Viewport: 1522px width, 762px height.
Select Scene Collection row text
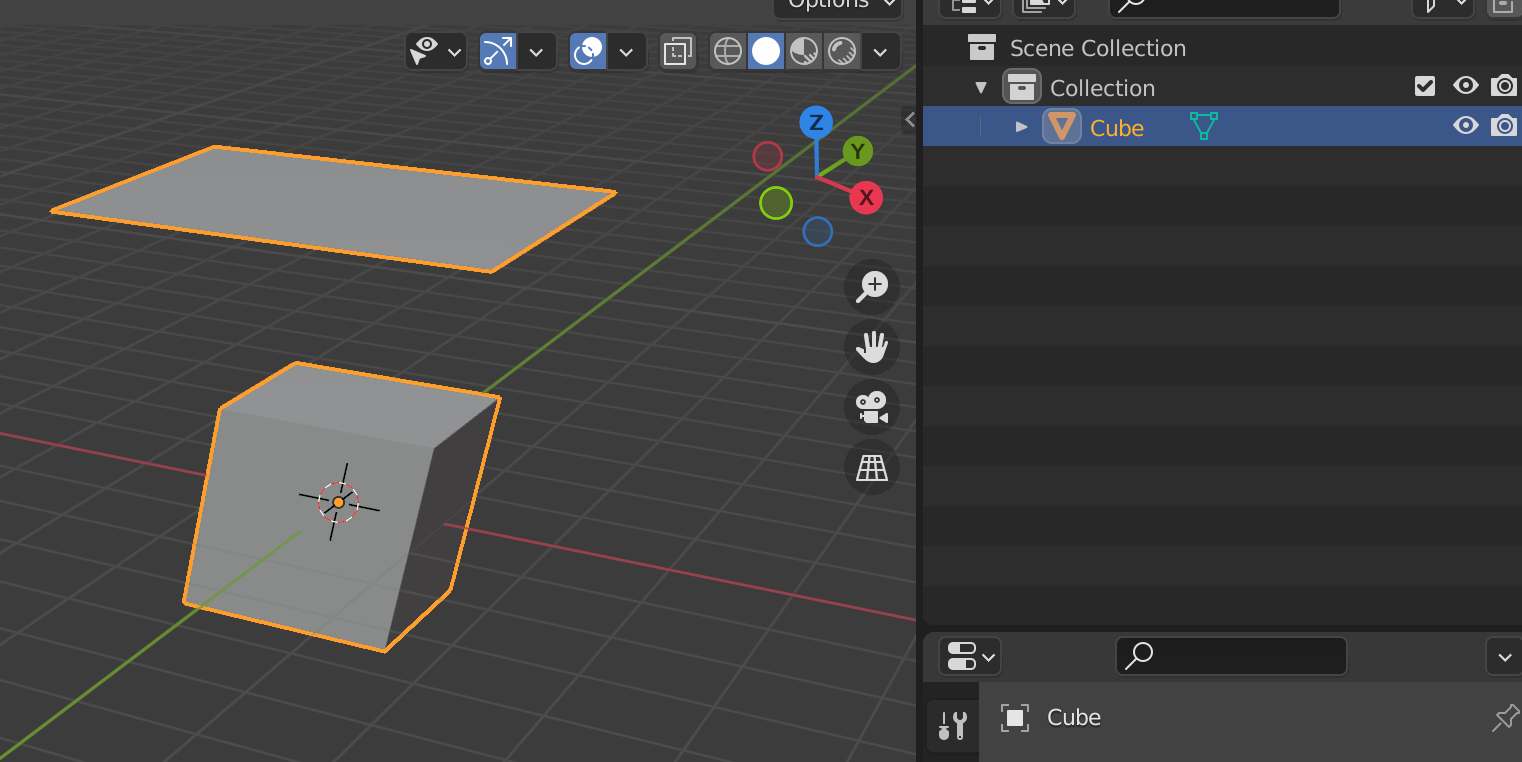point(1097,48)
